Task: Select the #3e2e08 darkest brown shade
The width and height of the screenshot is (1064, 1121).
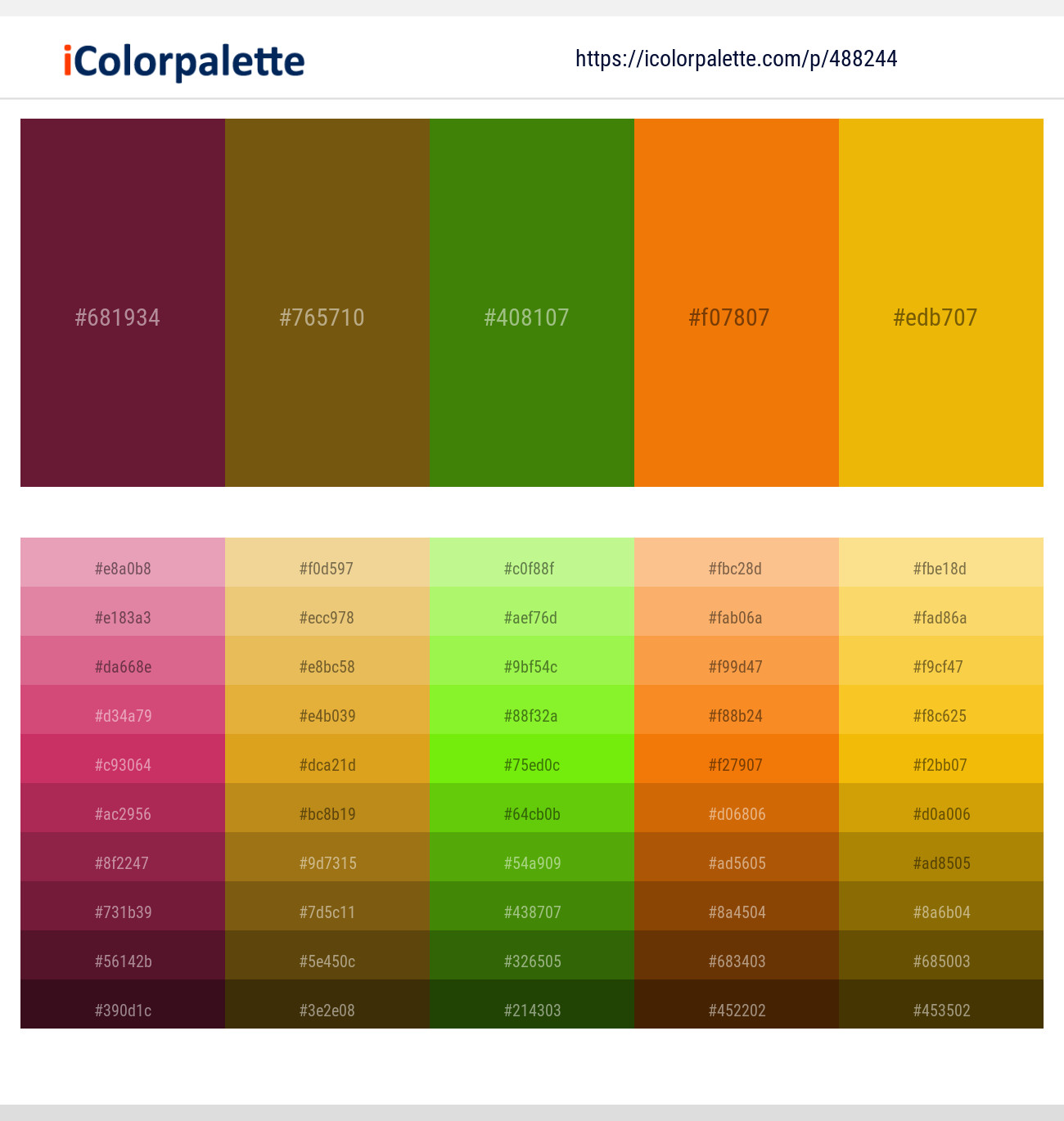Action: click(x=327, y=1011)
